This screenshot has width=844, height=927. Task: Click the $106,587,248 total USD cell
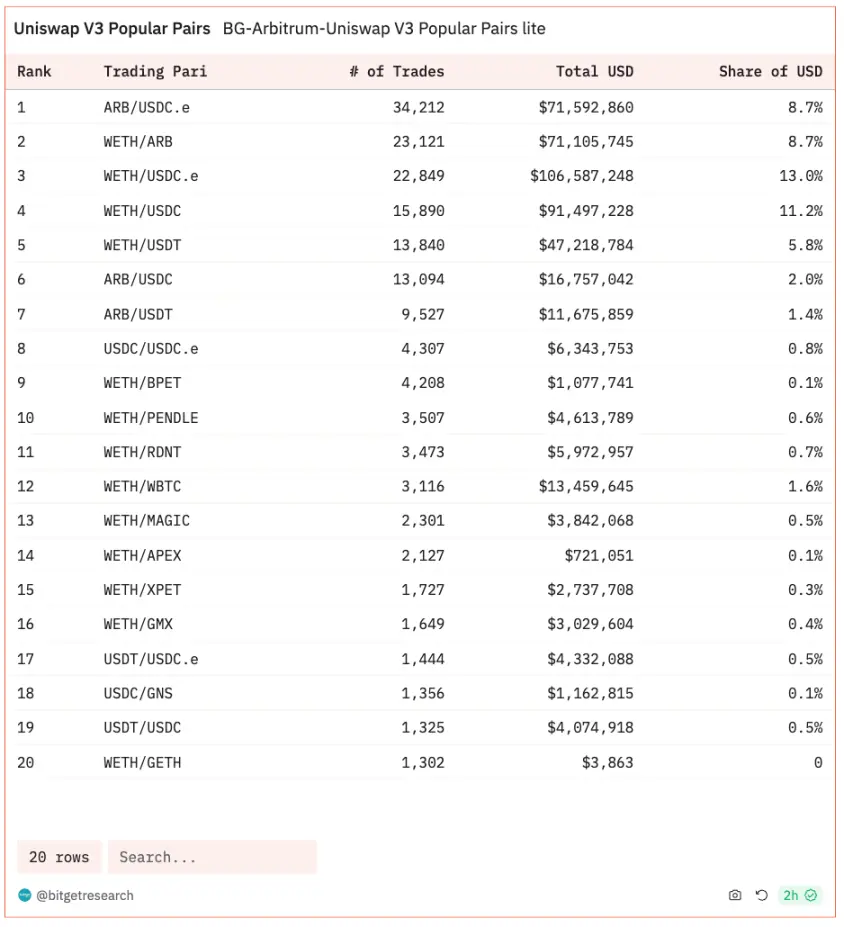point(582,176)
